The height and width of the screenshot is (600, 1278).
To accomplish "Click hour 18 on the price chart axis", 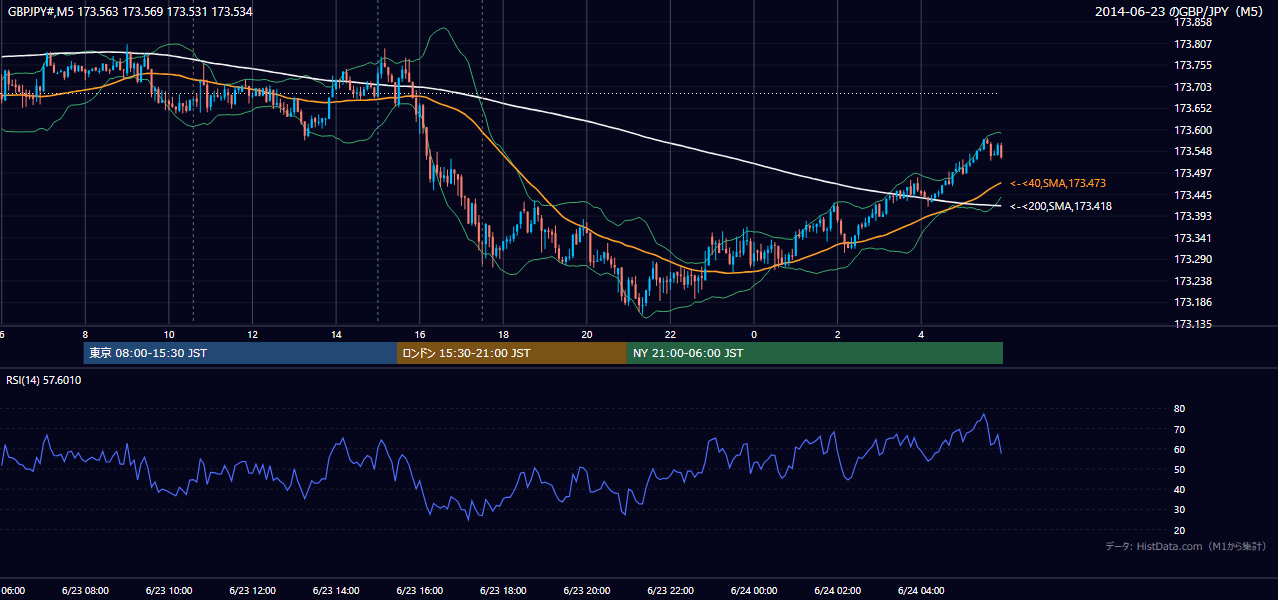I will coord(503,334).
